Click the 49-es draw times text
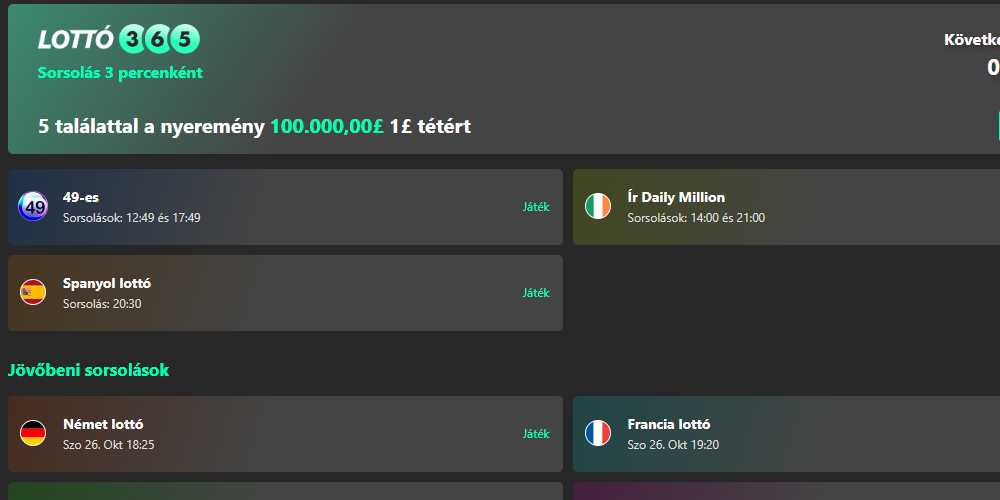The image size is (1000, 500). coord(131,217)
